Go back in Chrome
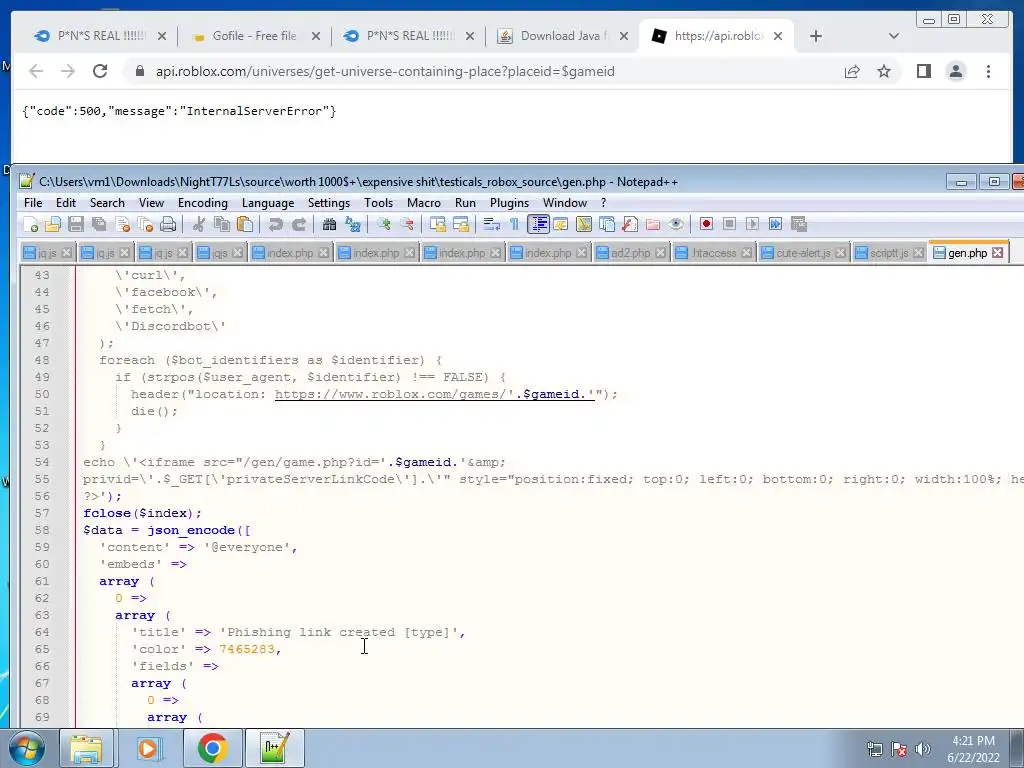This screenshot has width=1024, height=768. coord(36,71)
